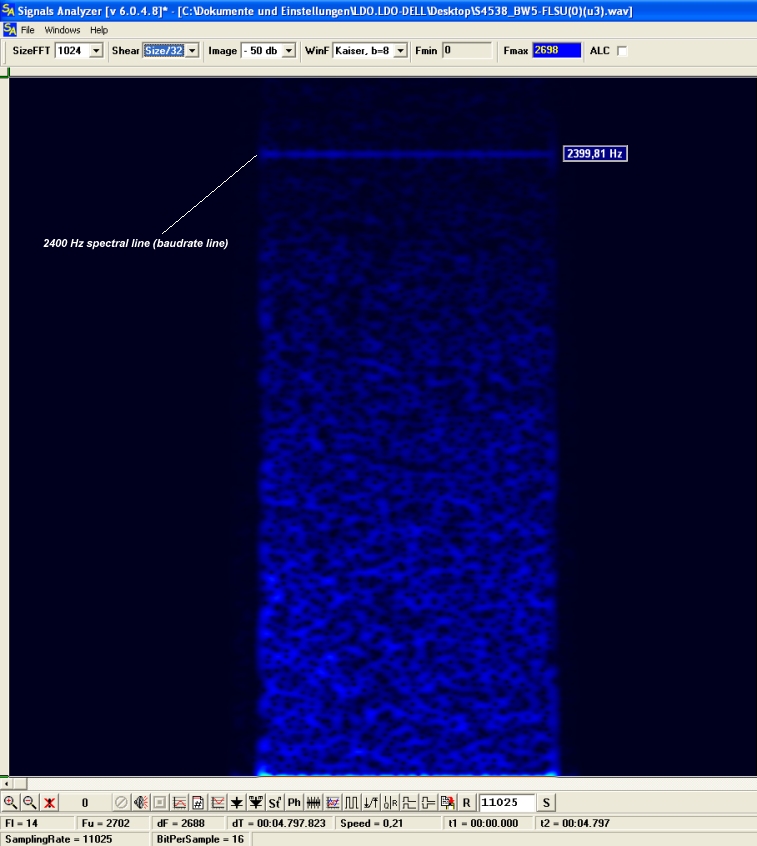Click the zoom in magnifier icon
The height and width of the screenshot is (846, 757).
[10, 802]
